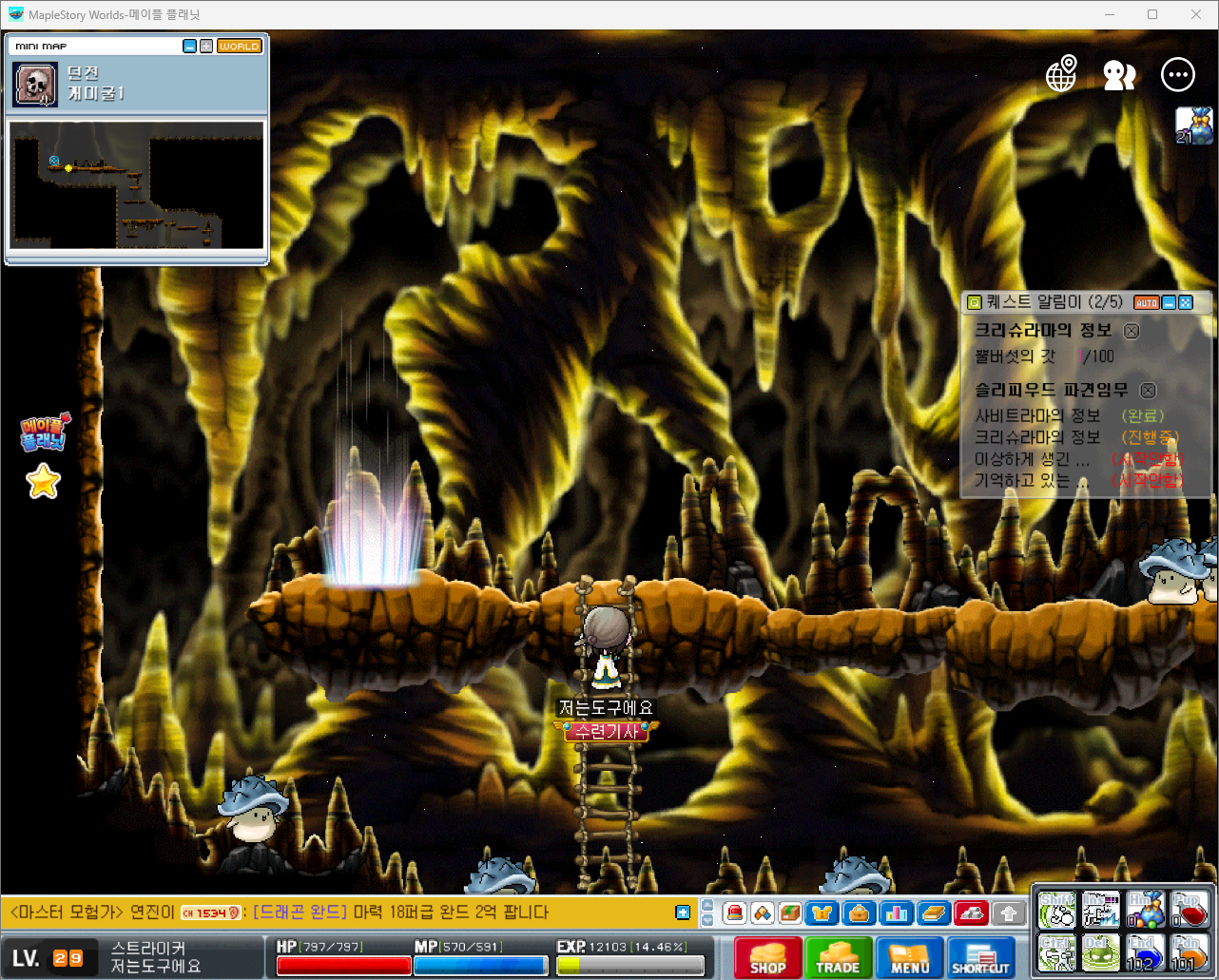The width and height of the screenshot is (1219, 980).
Task: Open the three-dot more options button
Action: tap(1178, 74)
